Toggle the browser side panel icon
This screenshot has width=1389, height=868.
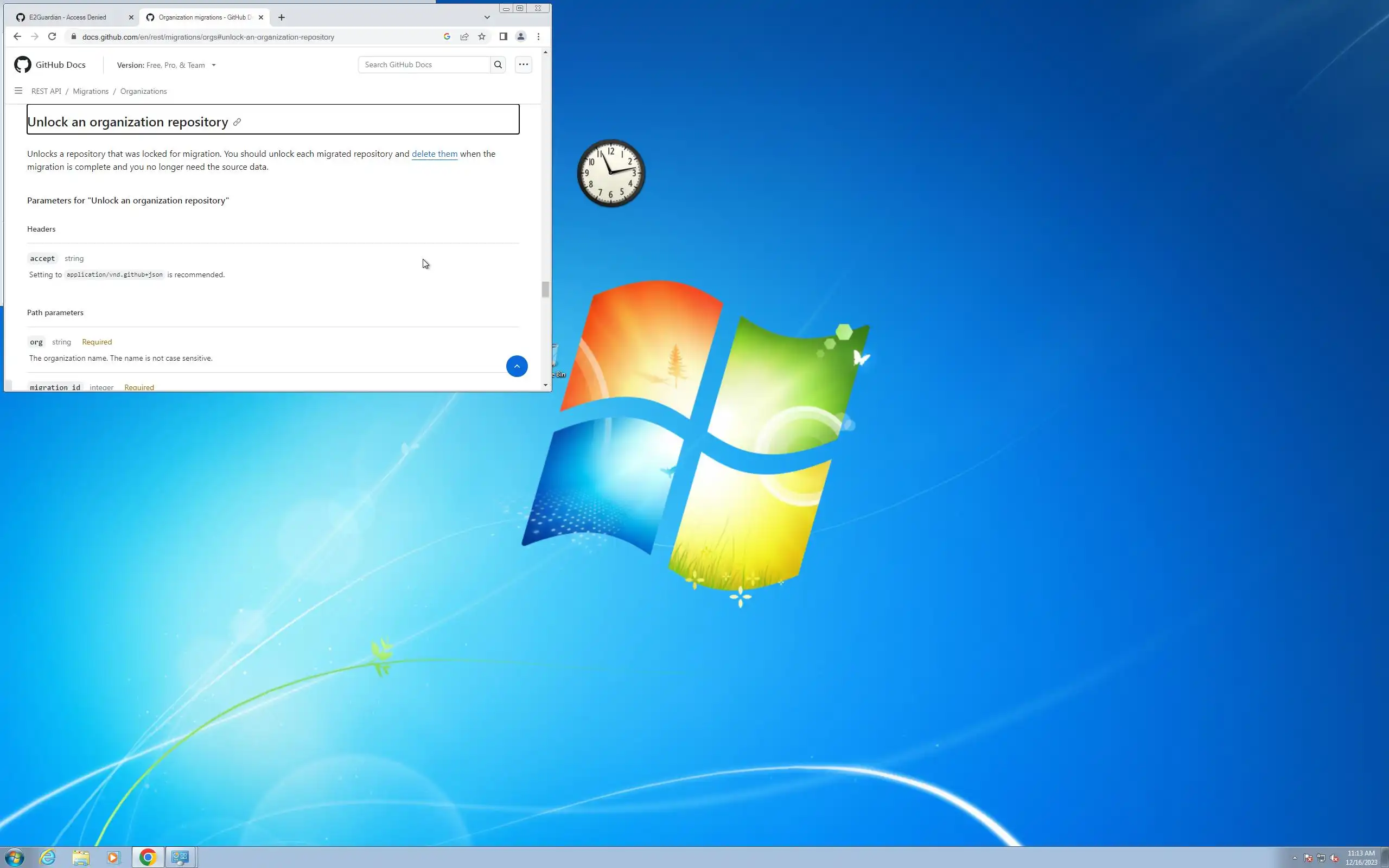[x=503, y=37]
